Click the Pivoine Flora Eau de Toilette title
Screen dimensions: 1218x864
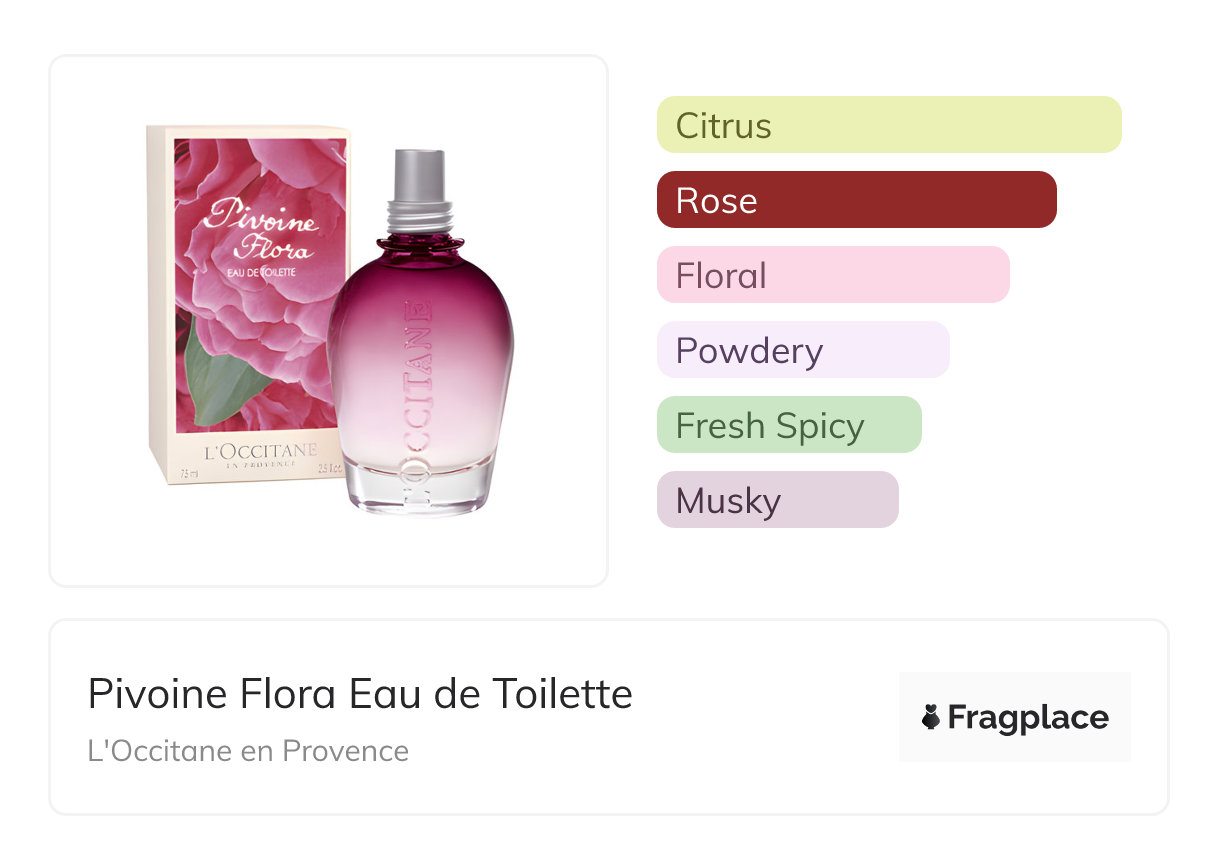(360, 694)
